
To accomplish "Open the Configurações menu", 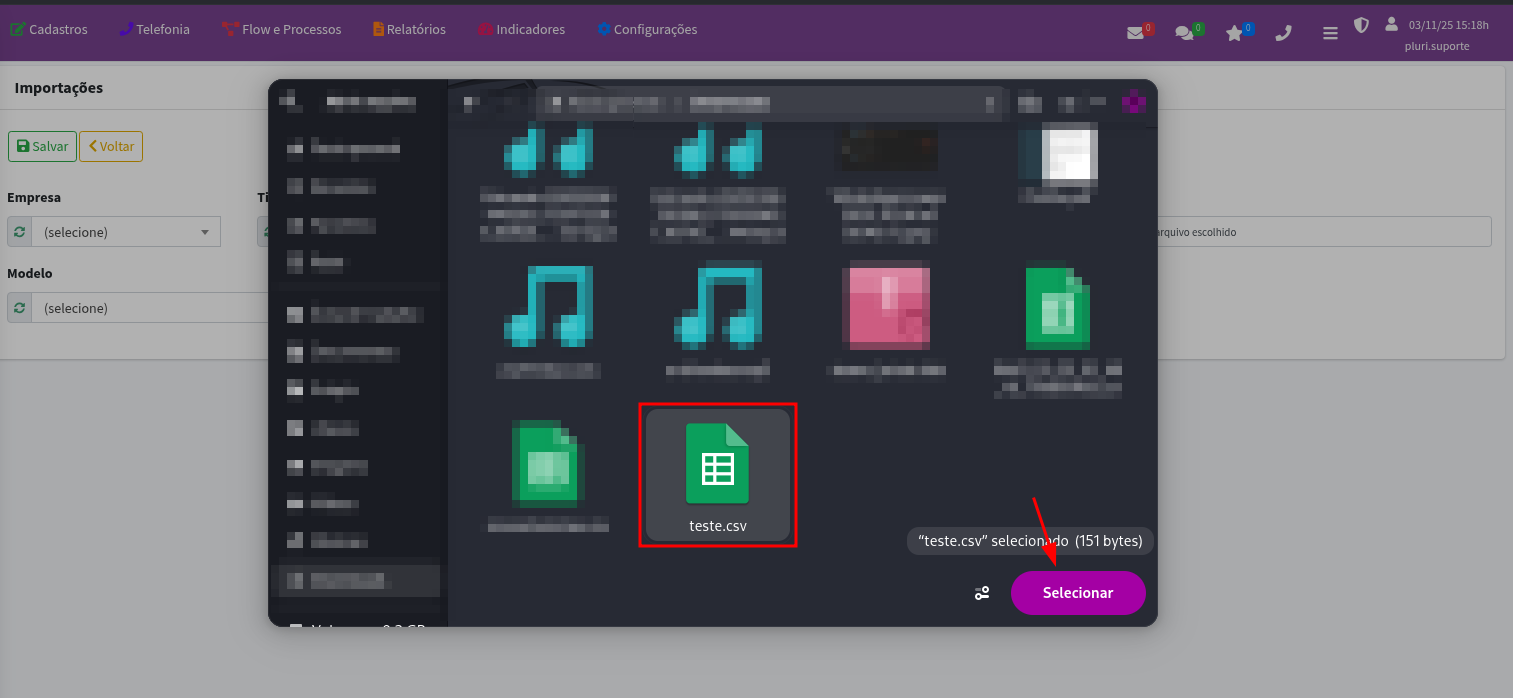I will (647, 30).
